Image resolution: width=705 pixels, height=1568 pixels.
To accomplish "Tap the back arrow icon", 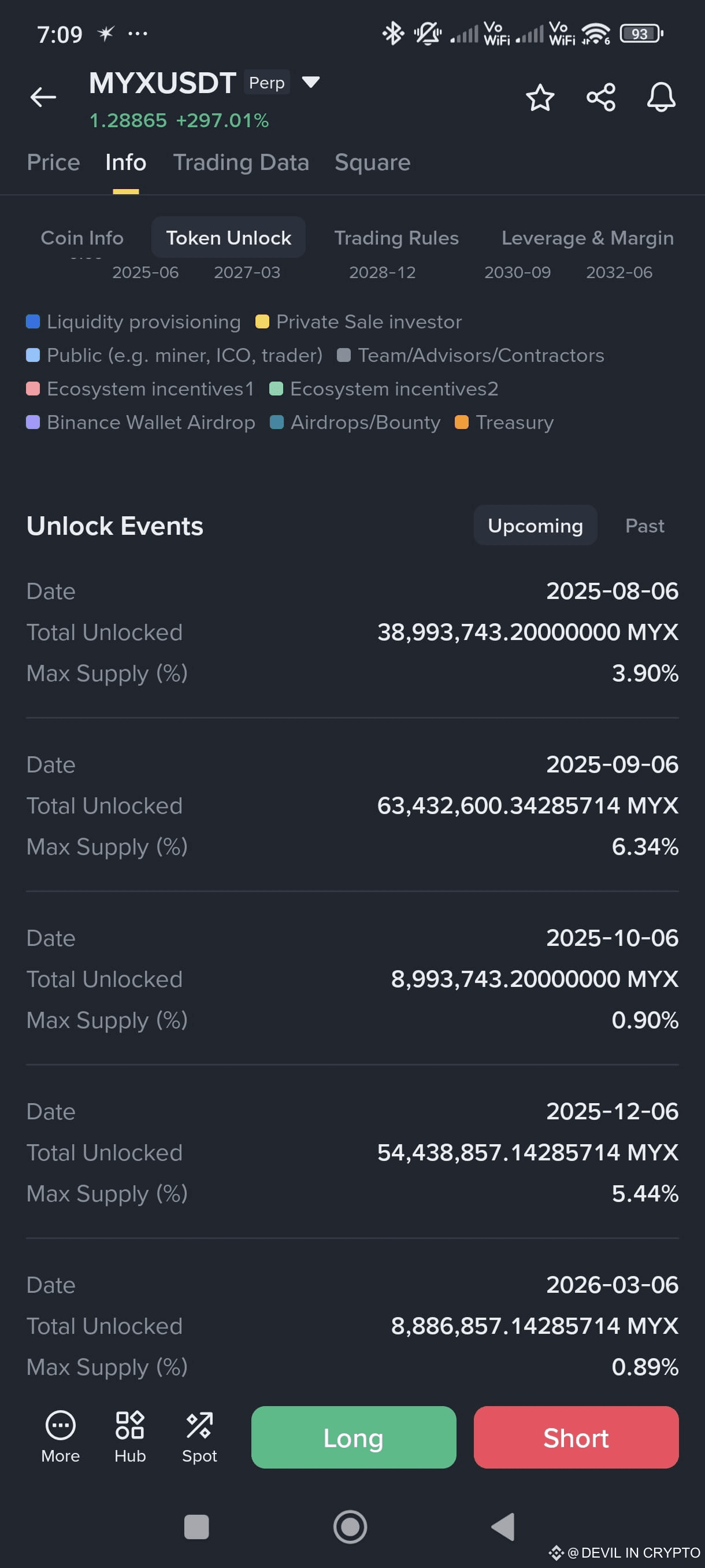I will tap(43, 97).
